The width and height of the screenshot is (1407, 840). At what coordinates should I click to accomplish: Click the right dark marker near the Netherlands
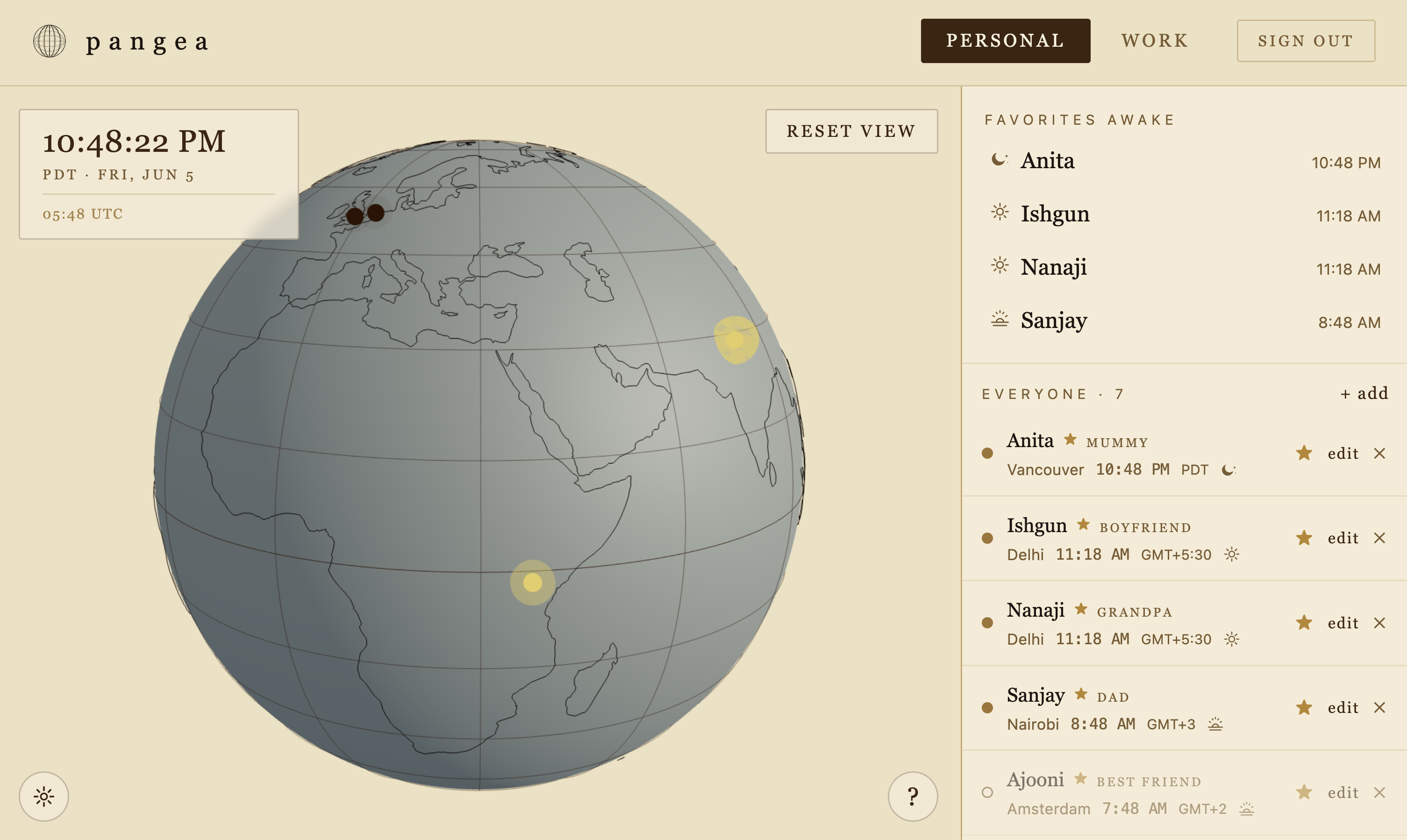coord(376,213)
